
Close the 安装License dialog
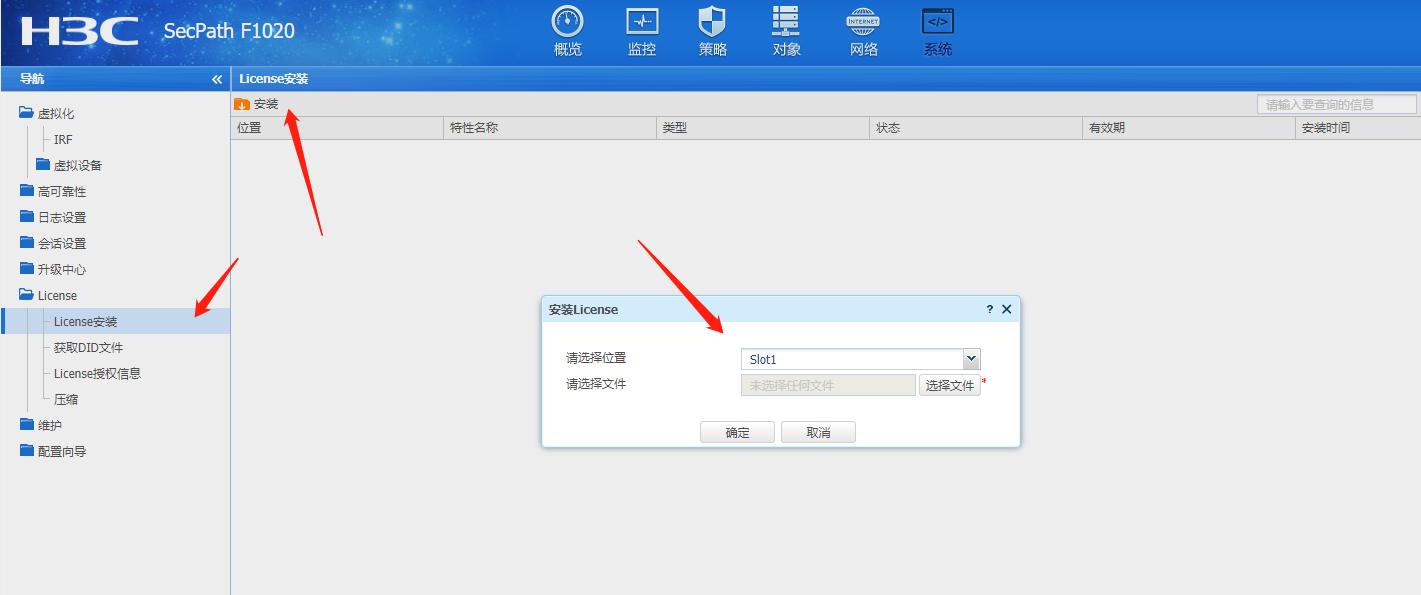click(1007, 309)
